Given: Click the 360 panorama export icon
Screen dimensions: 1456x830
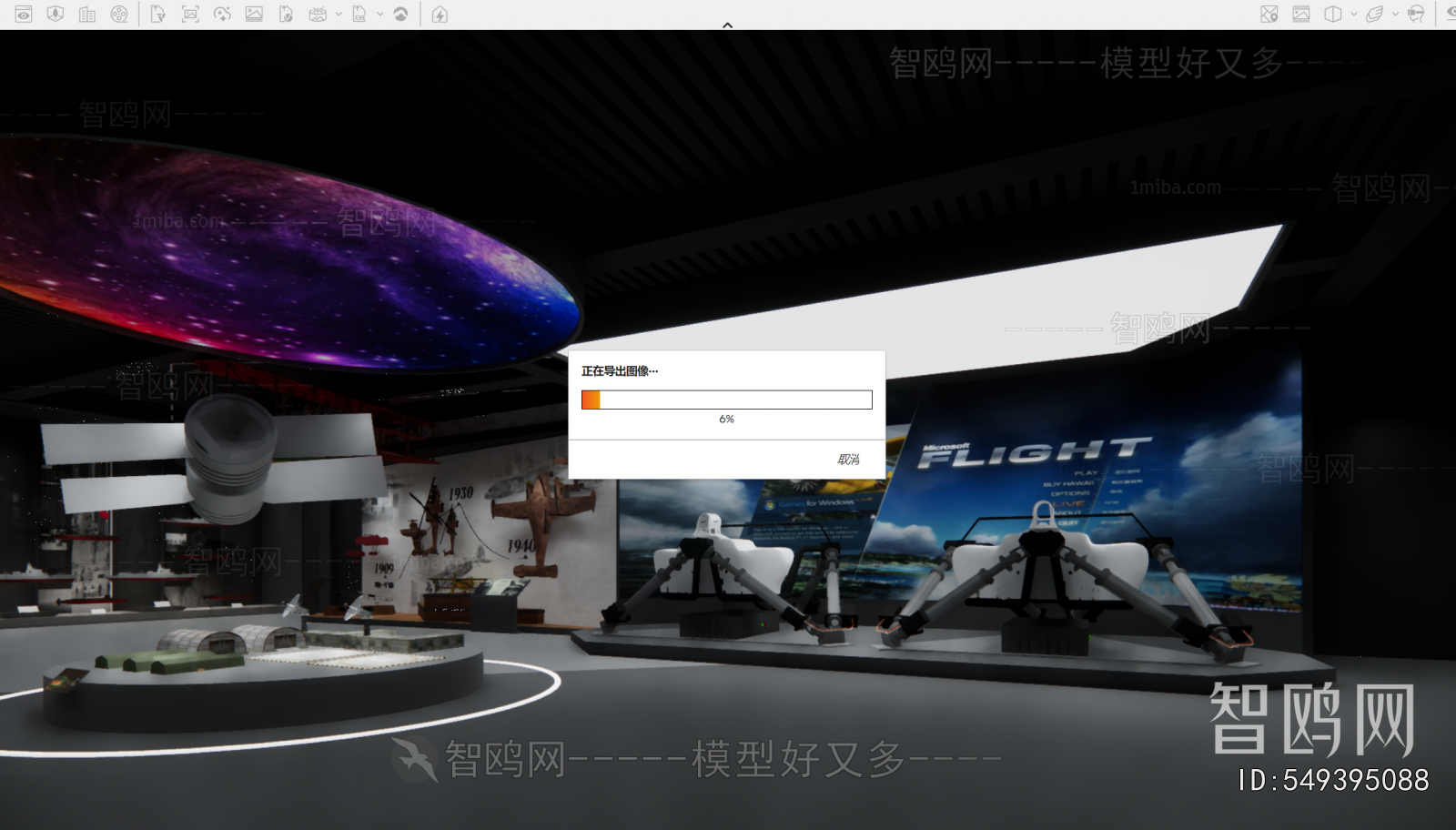Looking at the screenshot, I should 318,15.
